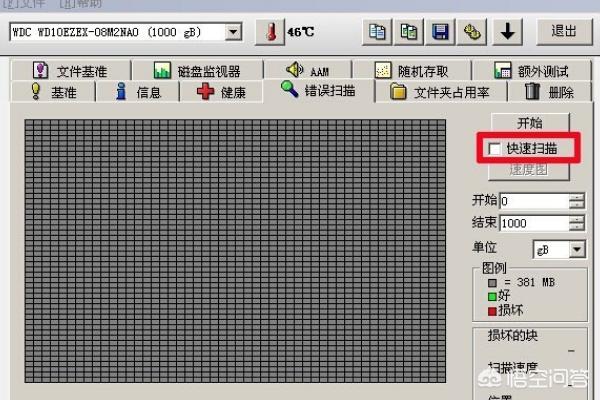Click the 退出 exit button

tap(563, 31)
